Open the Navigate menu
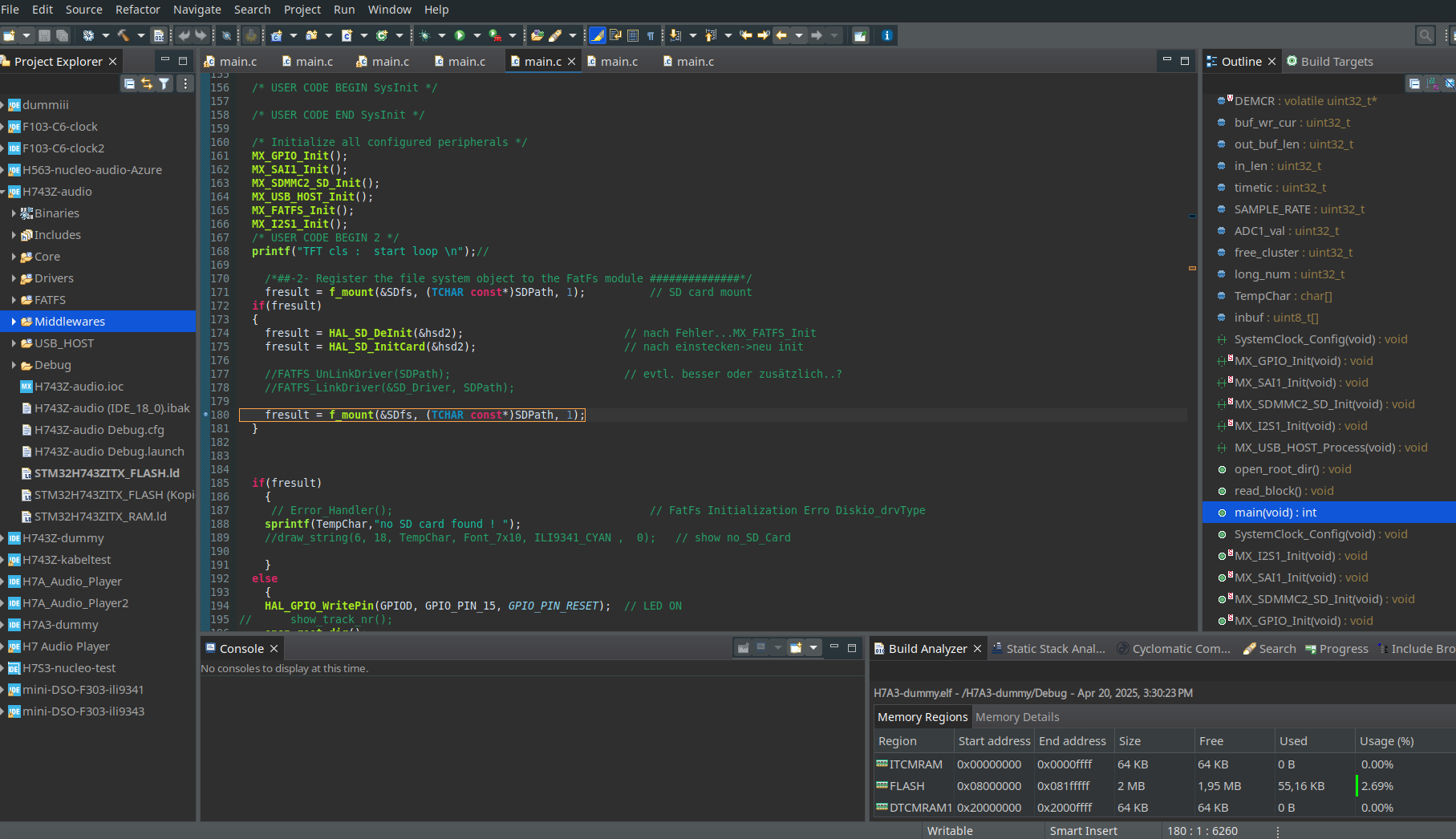Image resolution: width=1456 pixels, height=839 pixels. 197,10
